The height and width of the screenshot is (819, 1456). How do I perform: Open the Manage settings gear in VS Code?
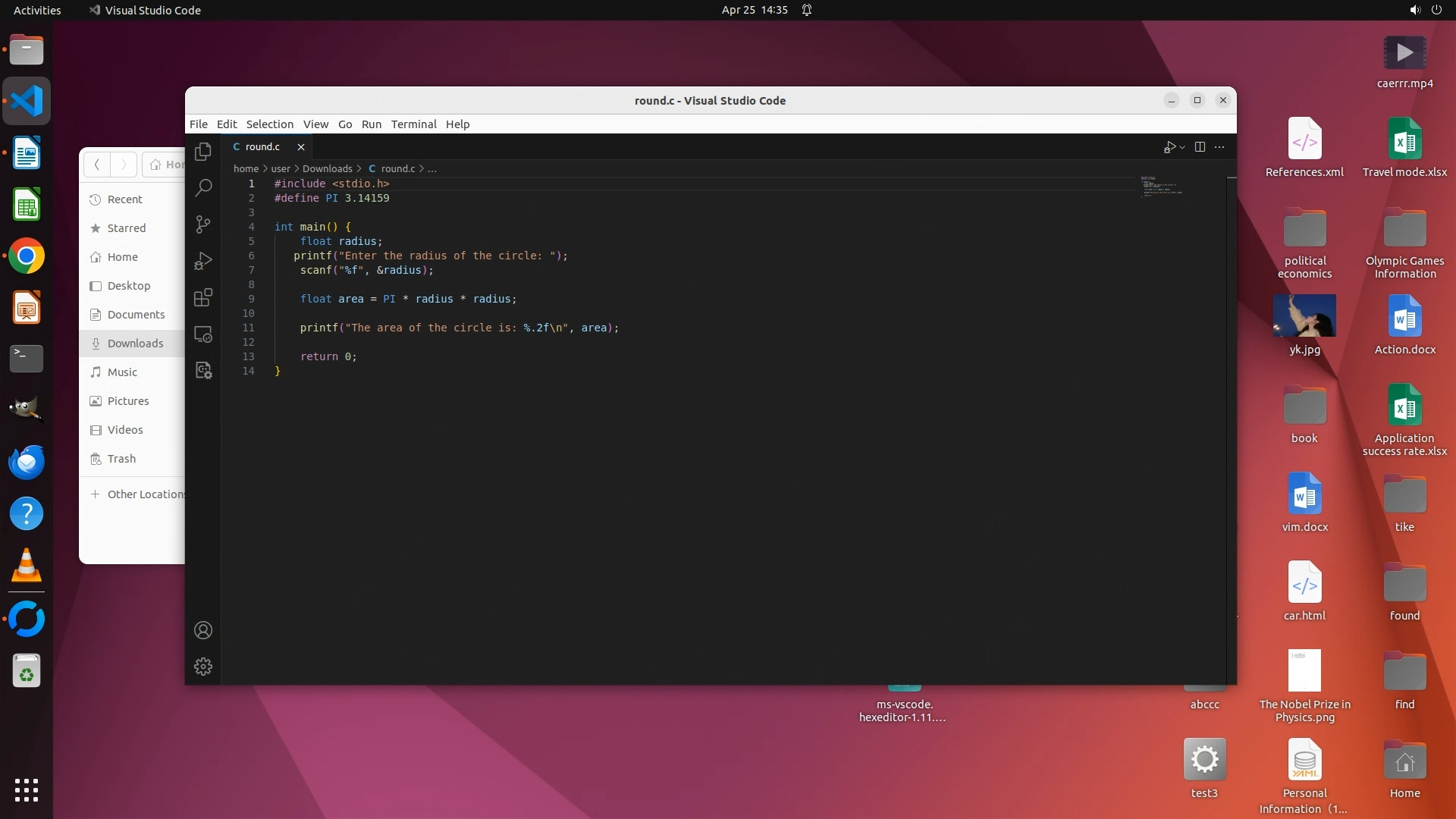(202, 667)
